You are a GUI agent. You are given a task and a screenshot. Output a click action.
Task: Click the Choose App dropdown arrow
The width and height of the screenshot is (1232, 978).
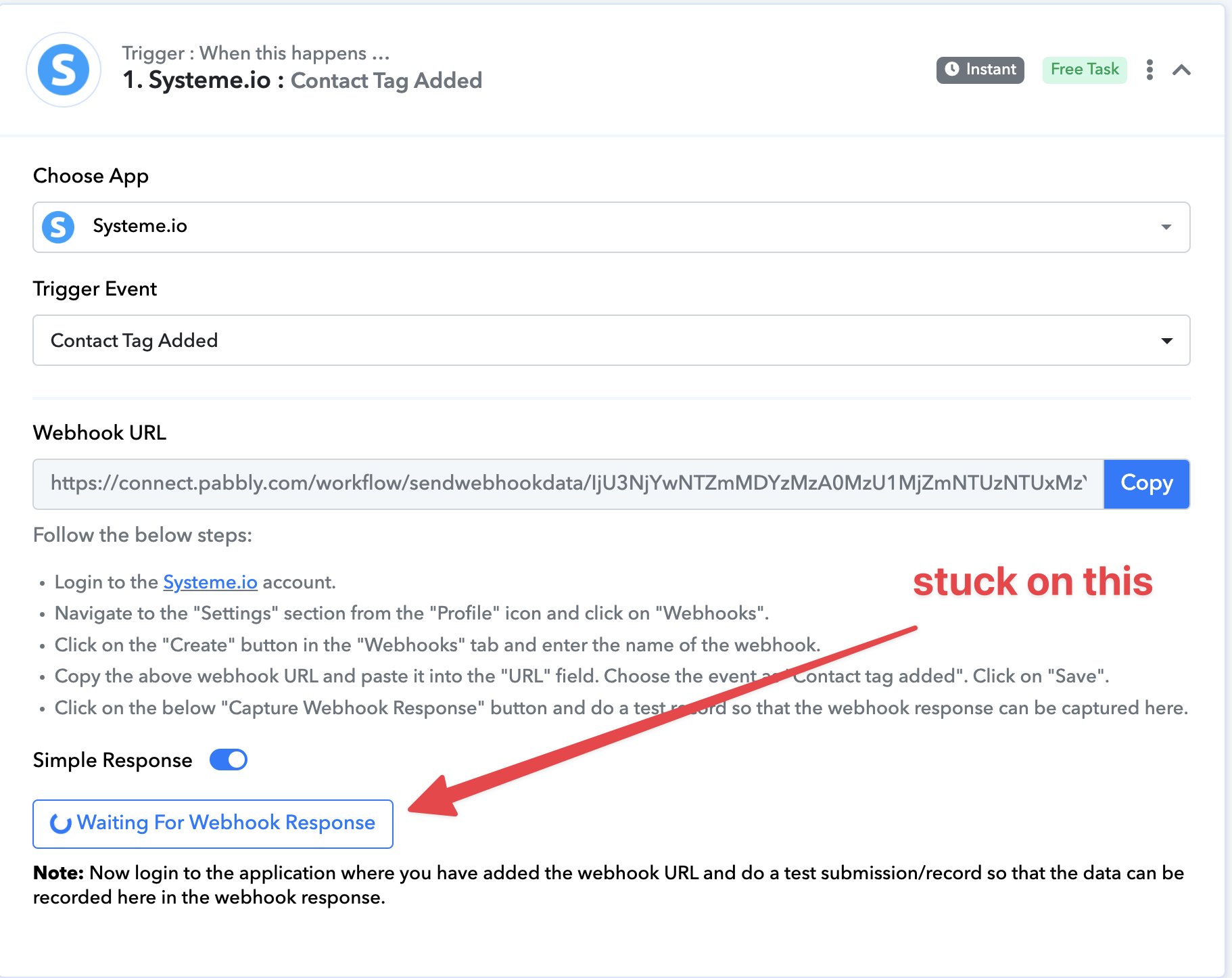pos(1166,227)
